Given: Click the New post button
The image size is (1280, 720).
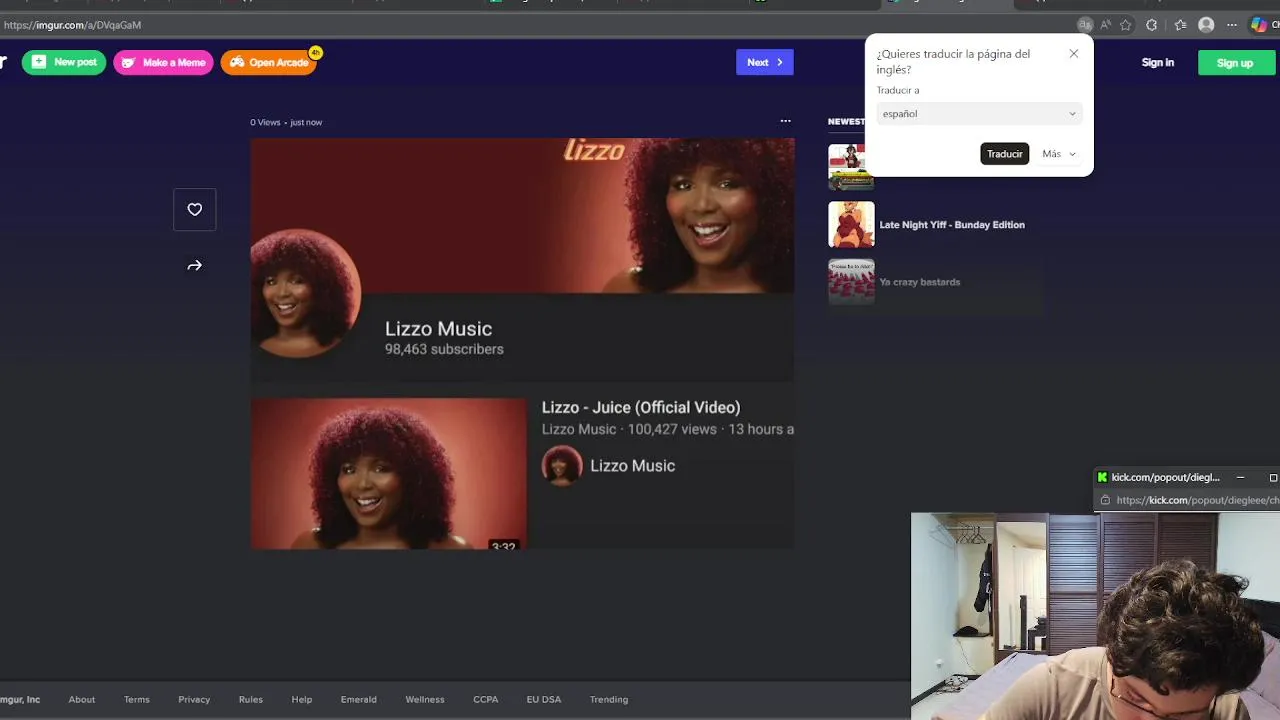Looking at the screenshot, I should (64, 62).
